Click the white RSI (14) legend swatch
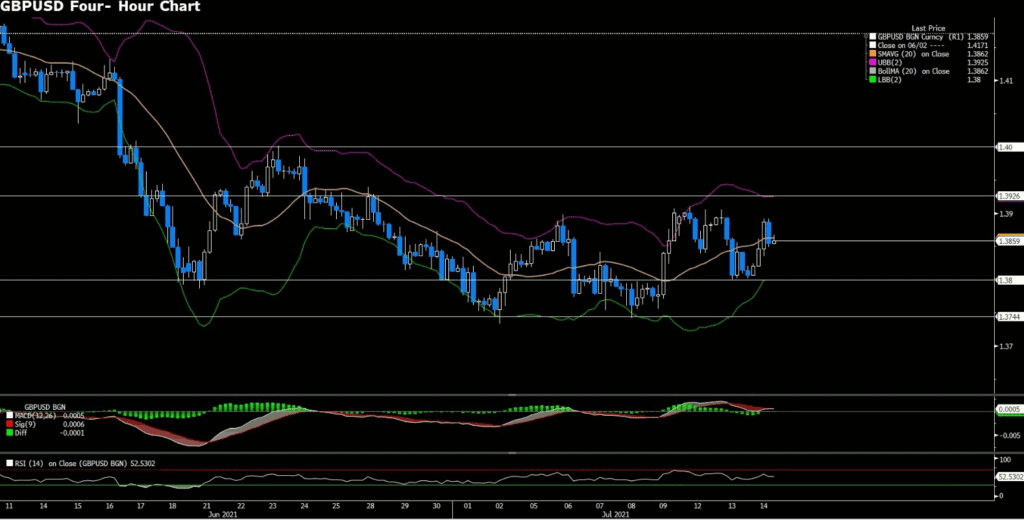Viewport: 1024px width, 520px height. (x=9, y=463)
